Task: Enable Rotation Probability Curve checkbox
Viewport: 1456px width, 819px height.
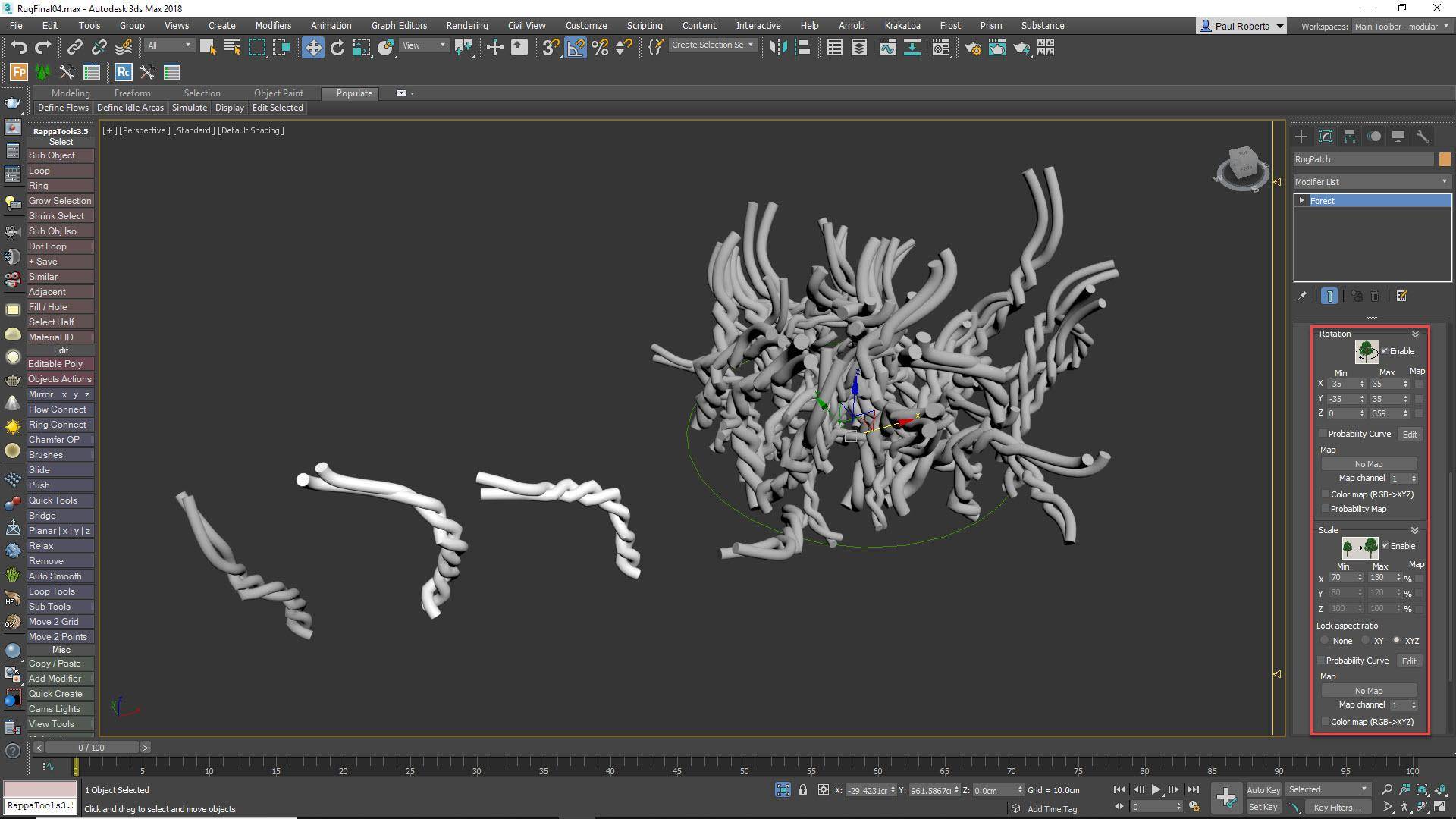Action: click(x=1323, y=434)
